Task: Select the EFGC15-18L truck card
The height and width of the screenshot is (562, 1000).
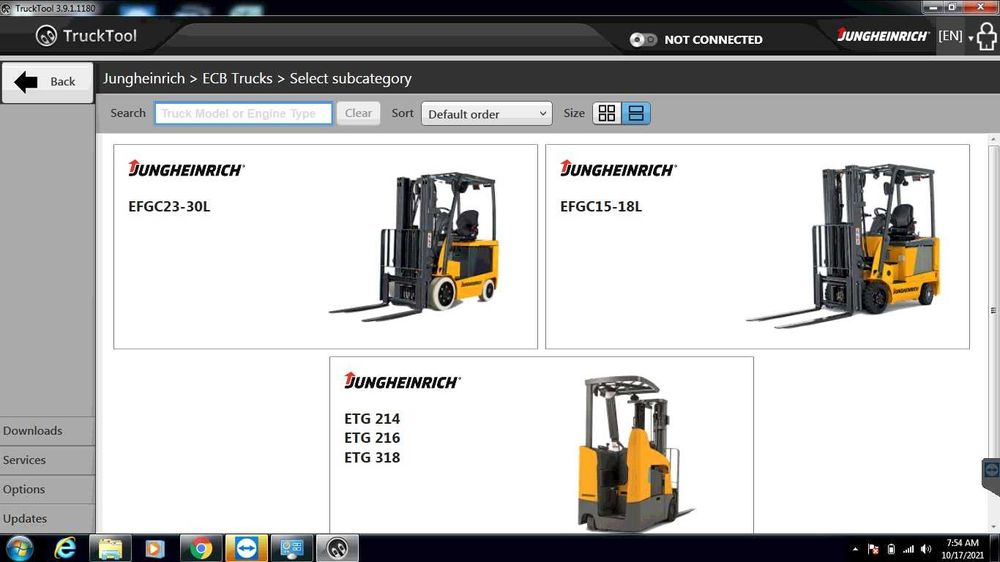Action: pos(757,246)
